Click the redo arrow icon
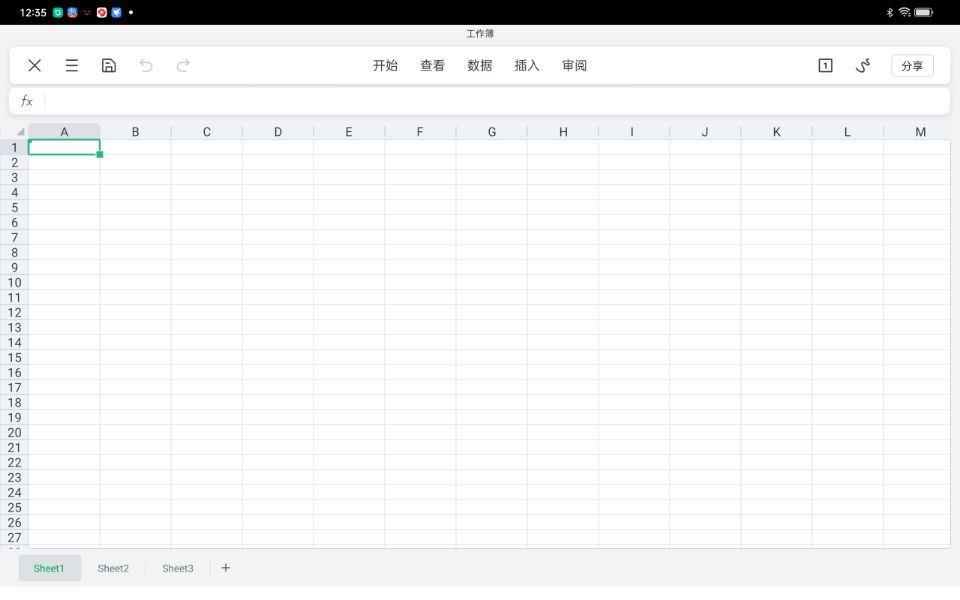The width and height of the screenshot is (960, 600). click(183, 66)
